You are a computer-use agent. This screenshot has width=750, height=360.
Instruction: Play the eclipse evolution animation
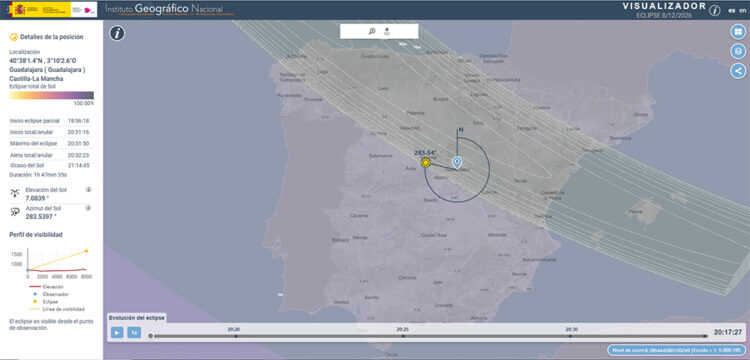pos(117,332)
